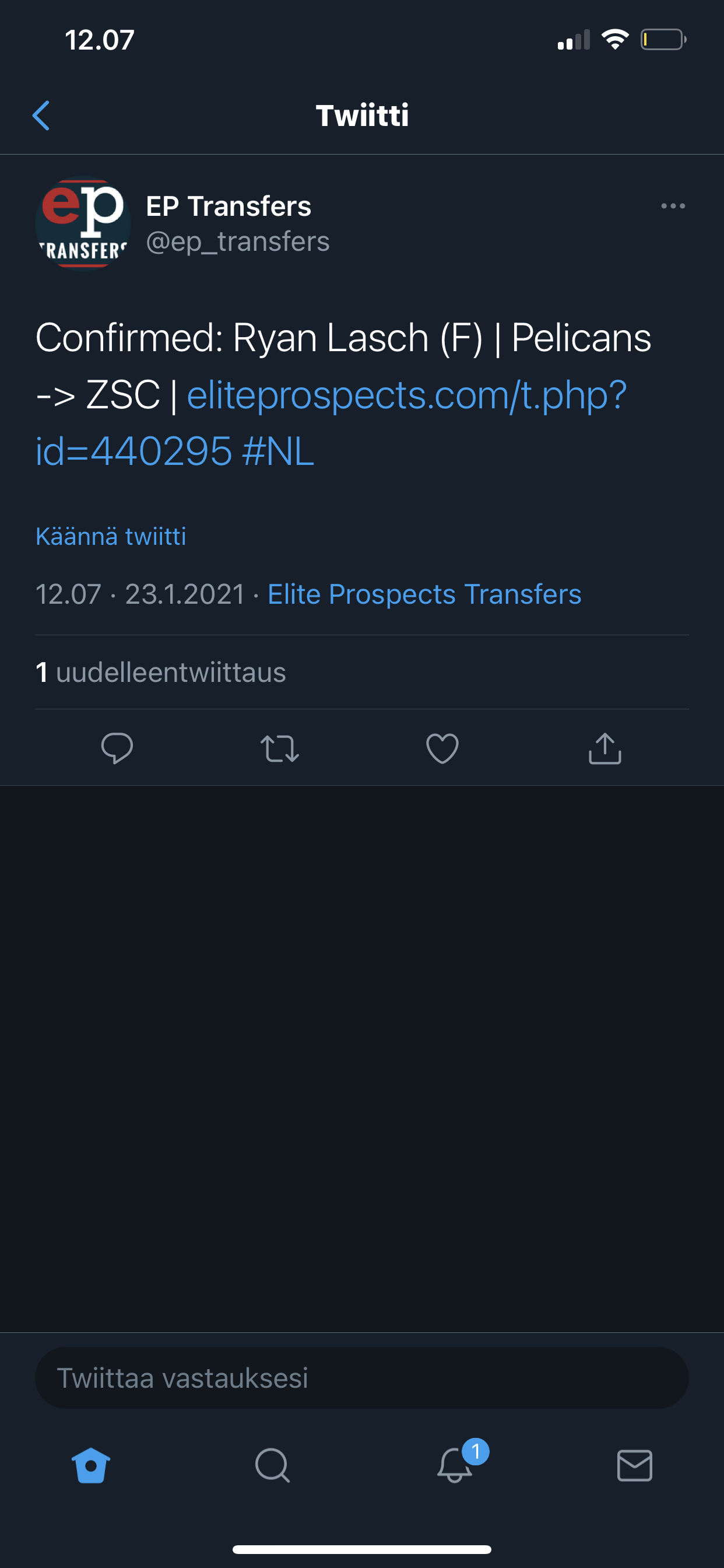Open the Notifications bell tab
The image size is (724, 1568).
tap(455, 1465)
